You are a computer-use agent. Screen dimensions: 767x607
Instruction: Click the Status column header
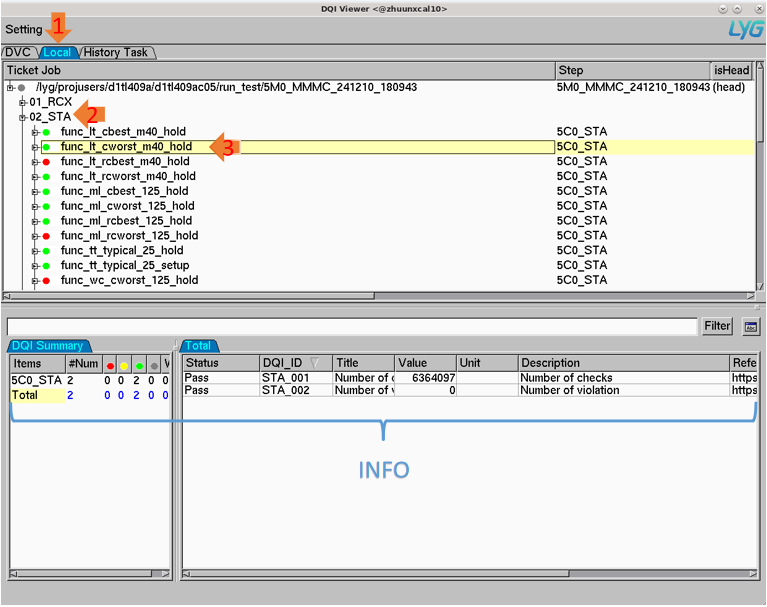click(221, 363)
